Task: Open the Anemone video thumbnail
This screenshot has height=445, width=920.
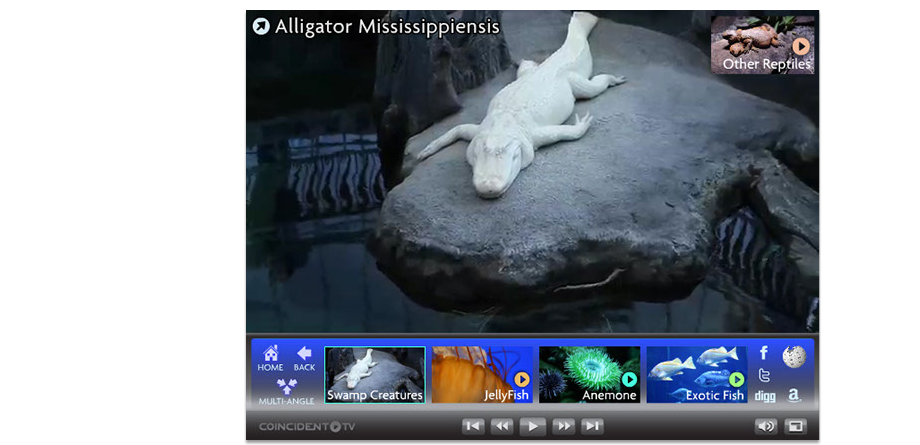Action: pos(589,375)
